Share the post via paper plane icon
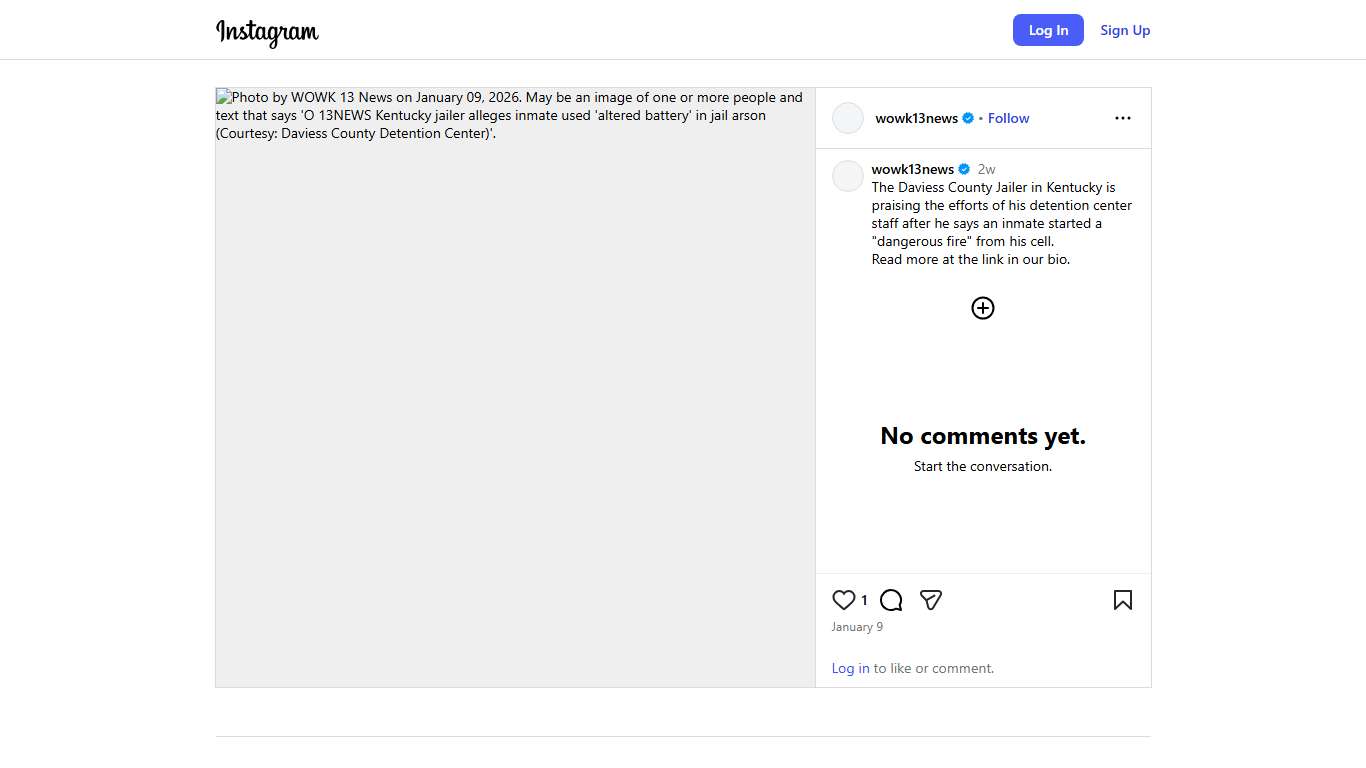 [931, 600]
